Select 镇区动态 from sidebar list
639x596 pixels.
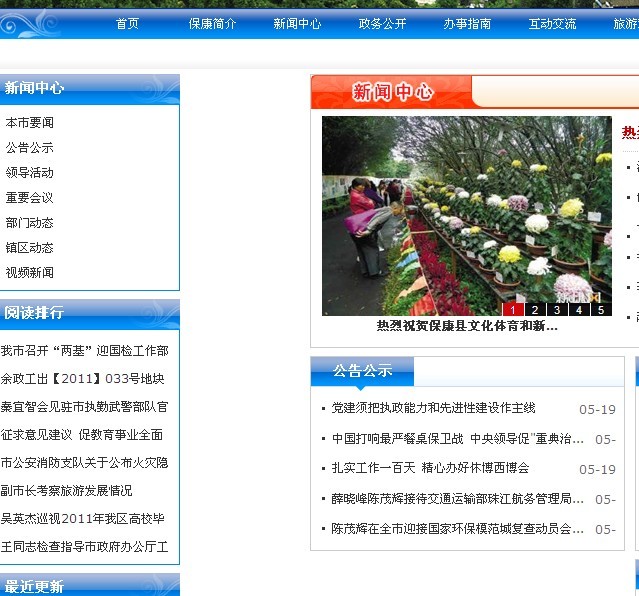pyautogui.click(x=30, y=248)
